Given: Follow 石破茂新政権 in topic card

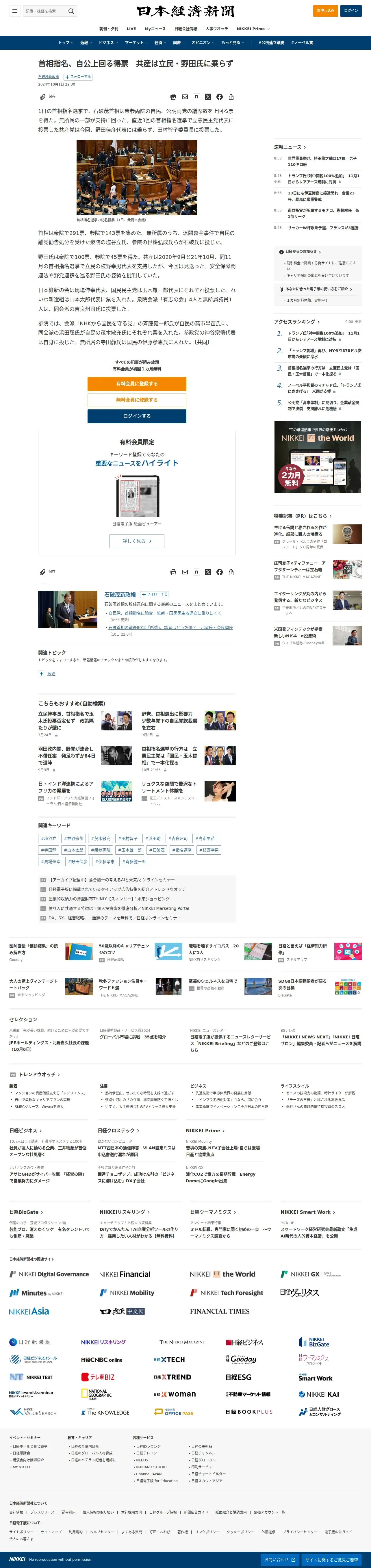Looking at the screenshot, I should [155, 595].
